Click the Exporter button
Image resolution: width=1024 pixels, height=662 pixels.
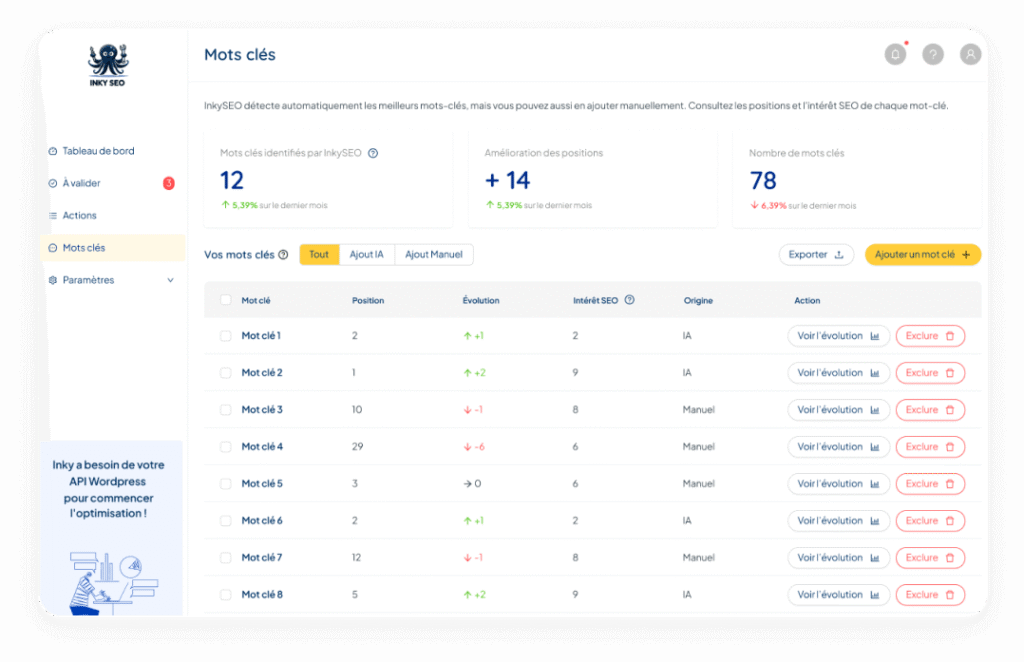[816, 255]
